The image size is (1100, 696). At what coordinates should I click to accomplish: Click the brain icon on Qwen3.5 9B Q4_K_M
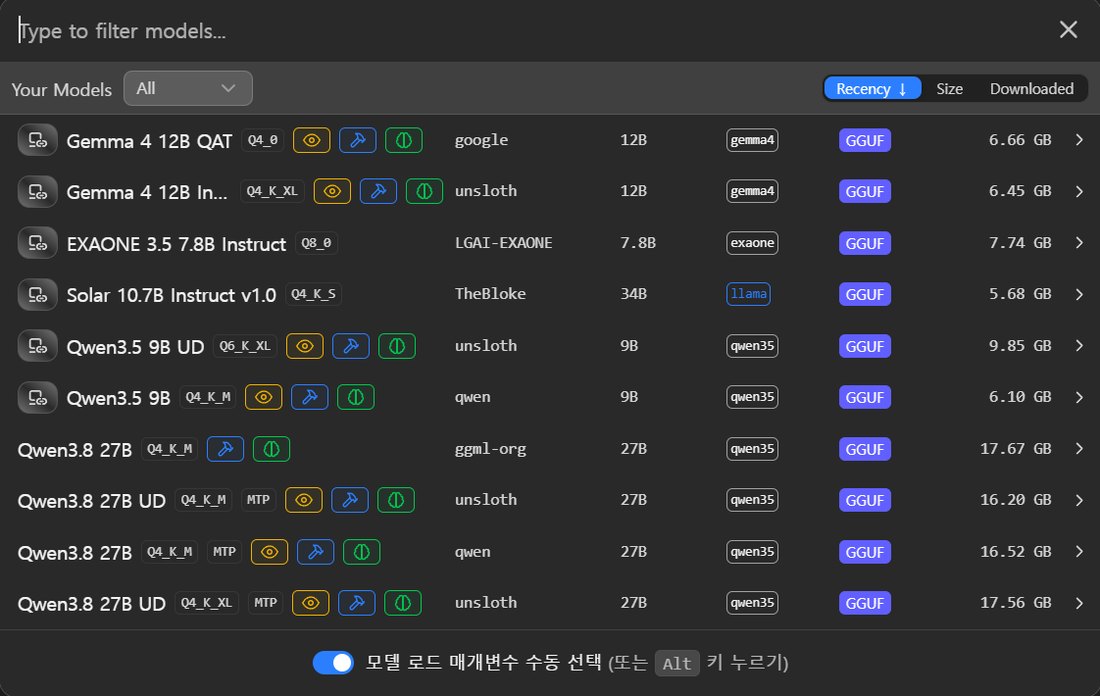click(x=356, y=397)
